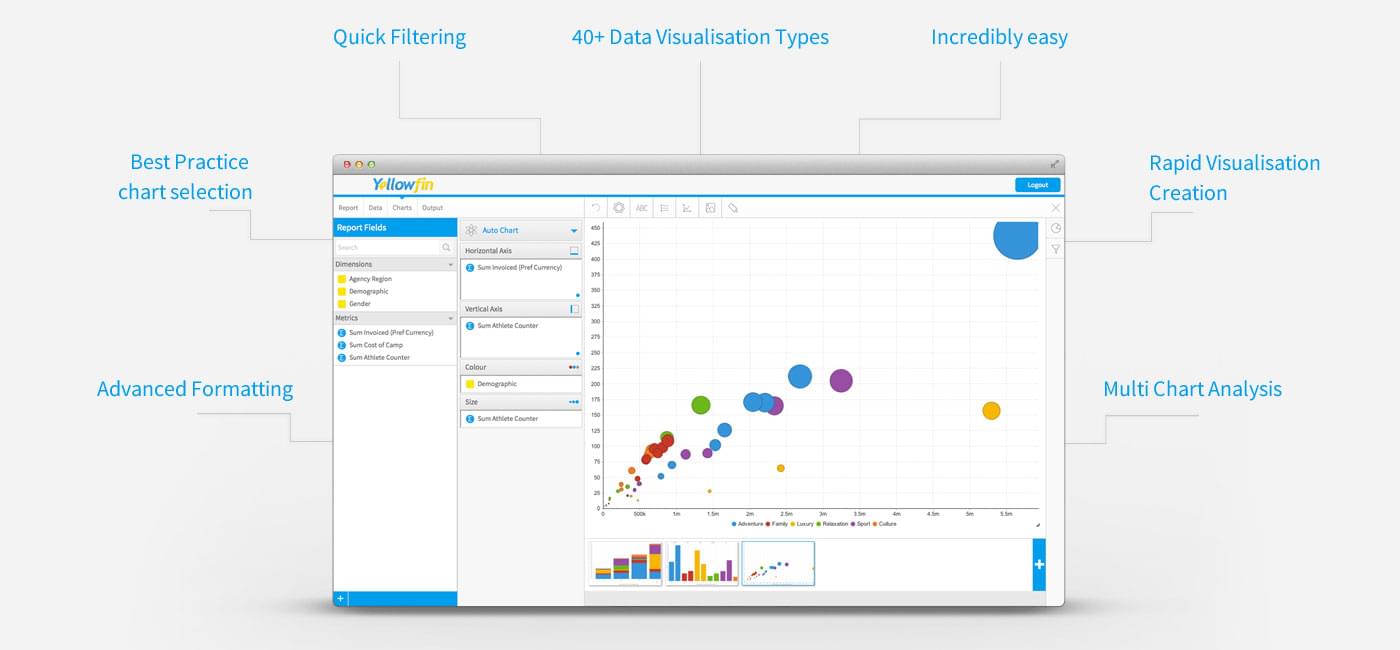Click the eraser icon to clear chart formatting
1400x650 pixels.
733,207
